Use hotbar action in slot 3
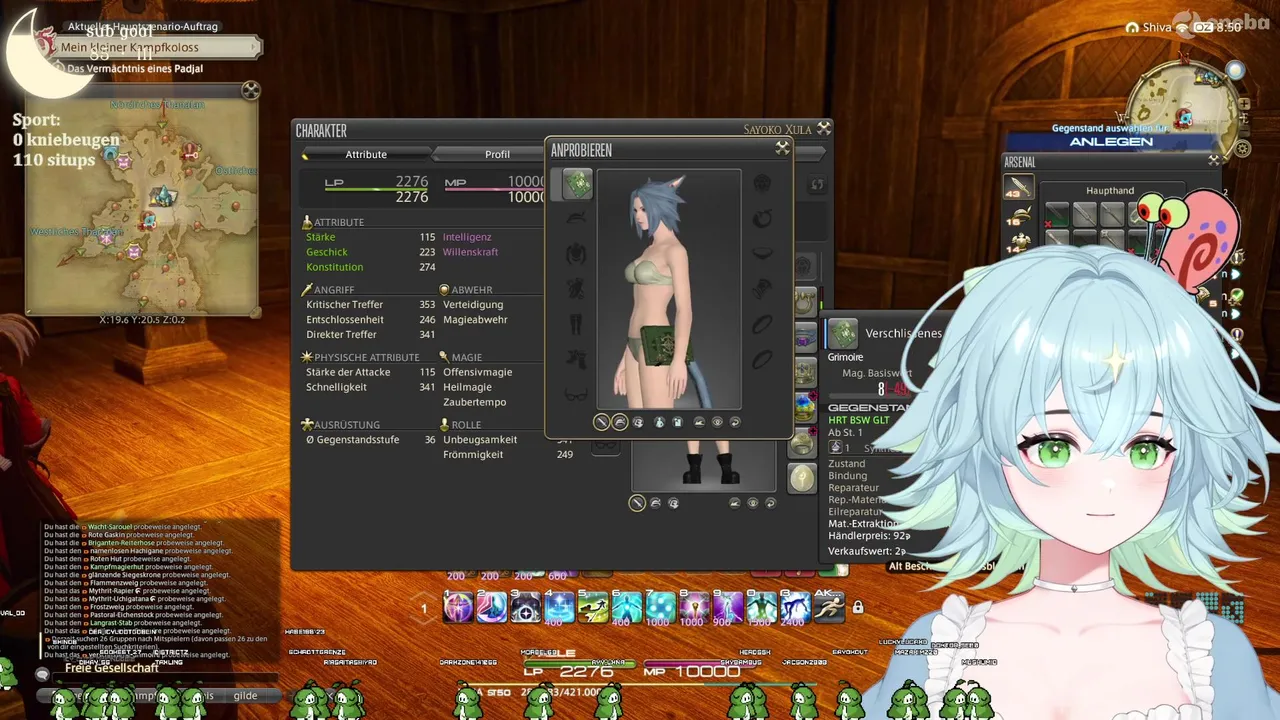 click(x=526, y=606)
